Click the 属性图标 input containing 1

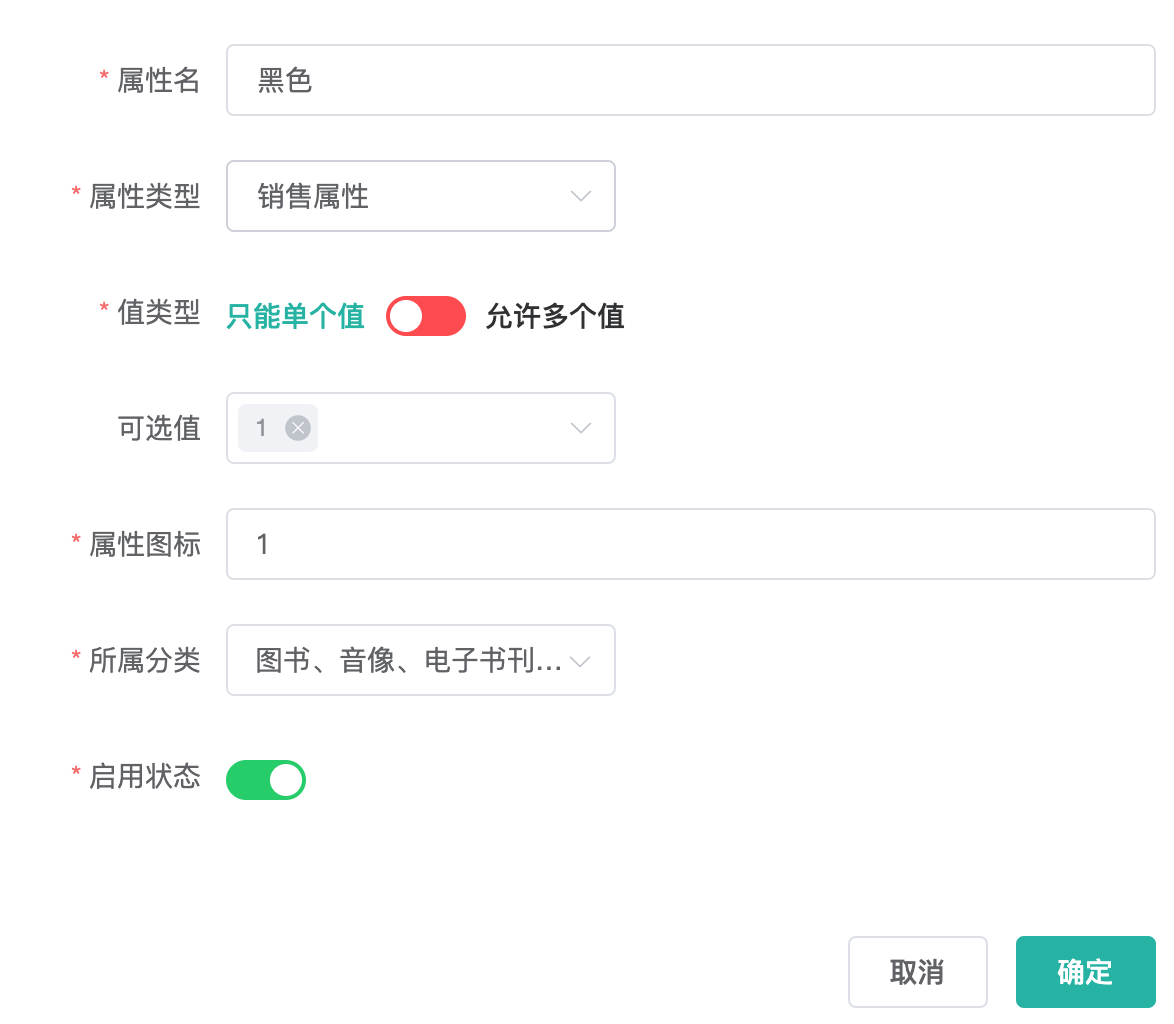690,543
